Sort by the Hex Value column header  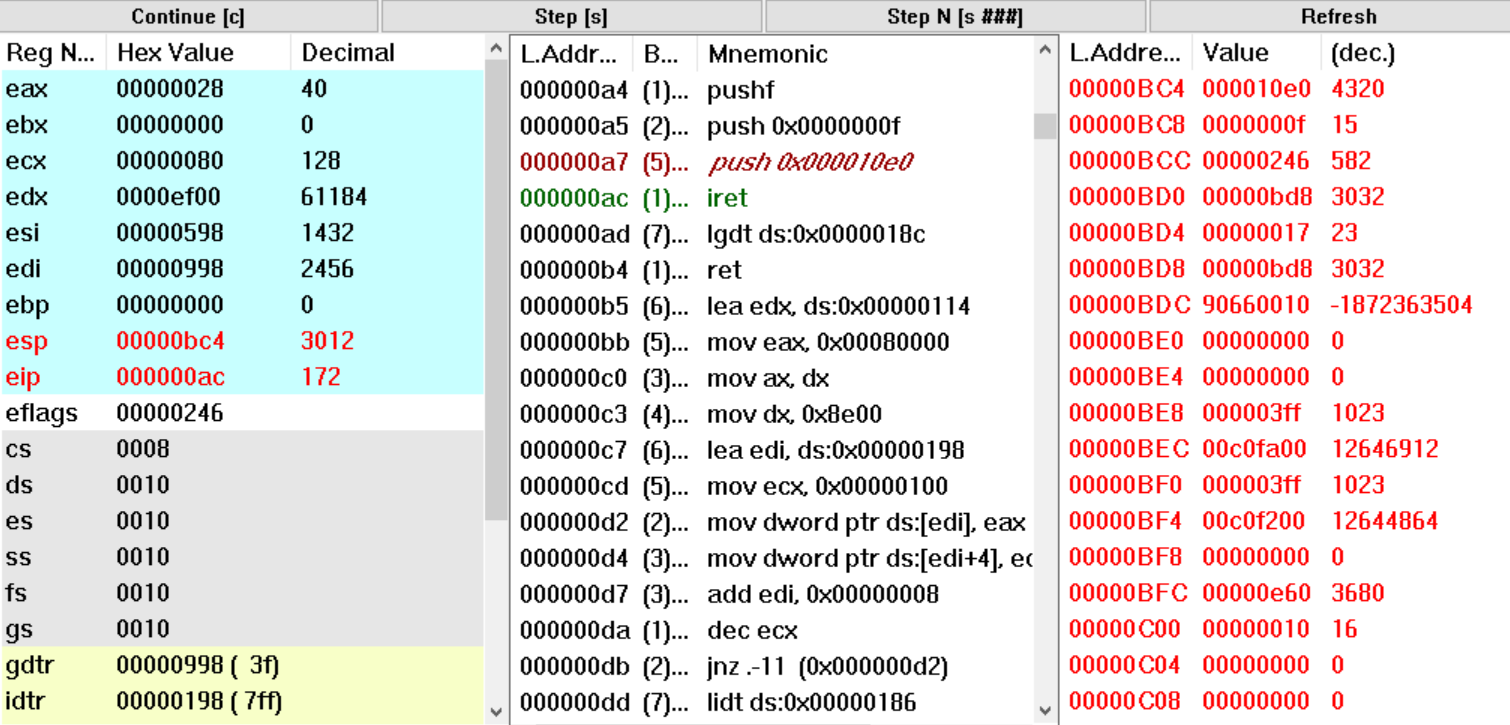tap(175, 53)
